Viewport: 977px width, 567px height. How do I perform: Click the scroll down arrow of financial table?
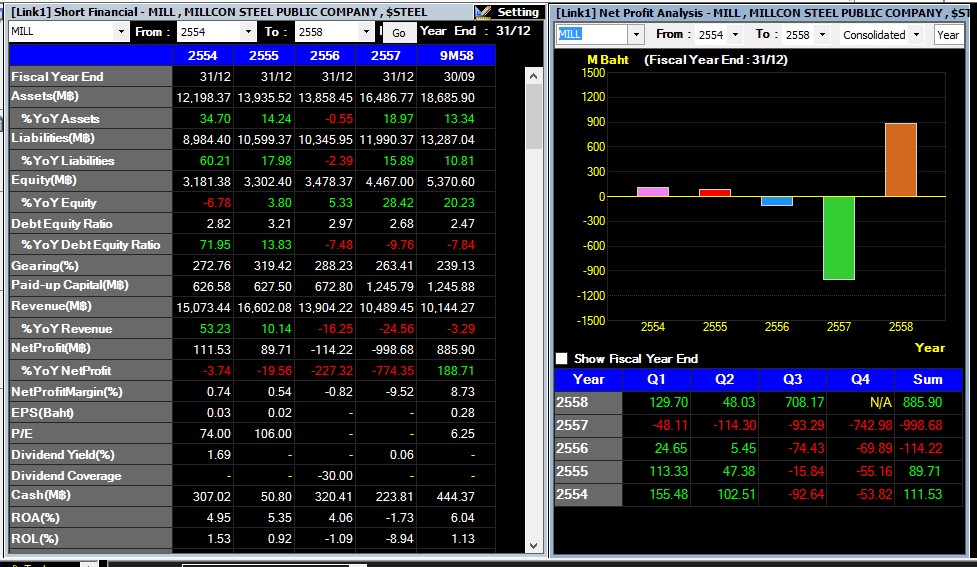coord(533,545)
